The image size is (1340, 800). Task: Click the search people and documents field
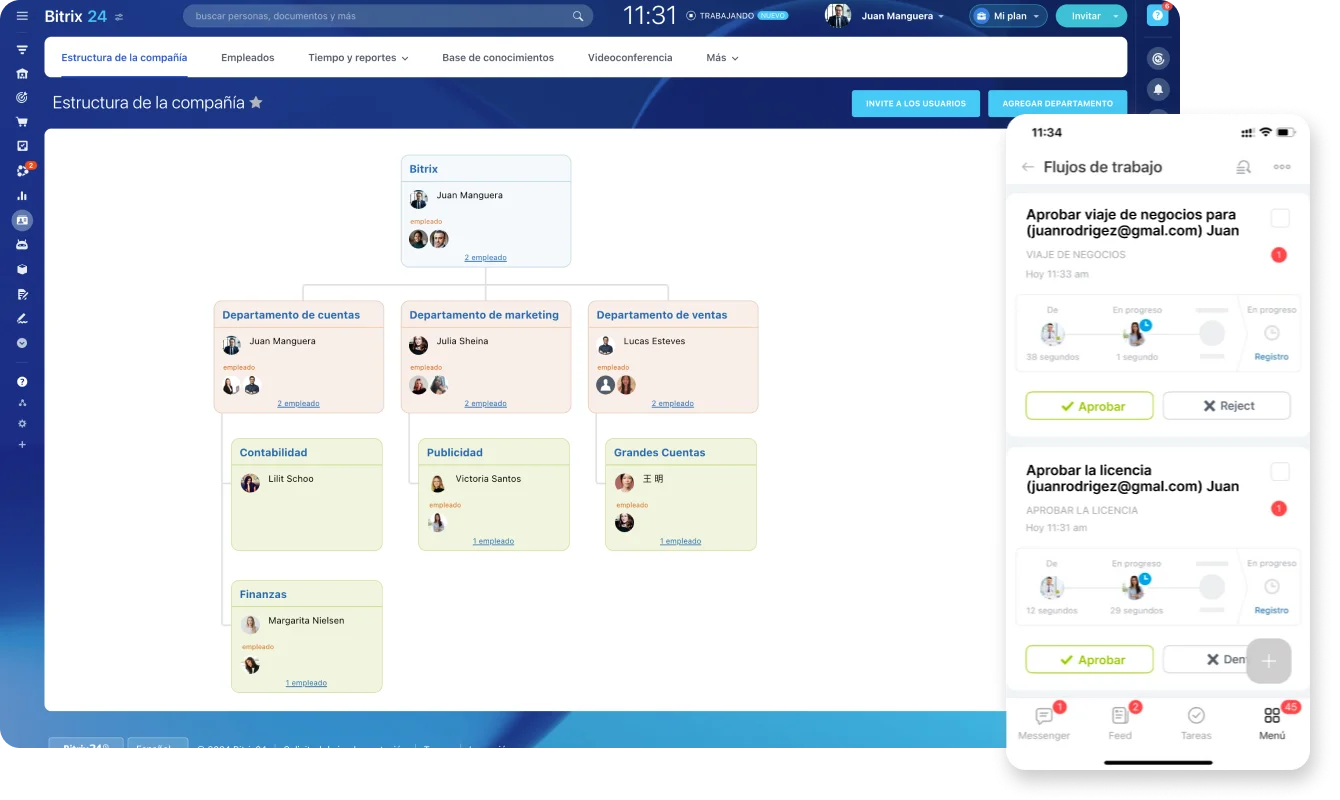(x=380, y=16)
